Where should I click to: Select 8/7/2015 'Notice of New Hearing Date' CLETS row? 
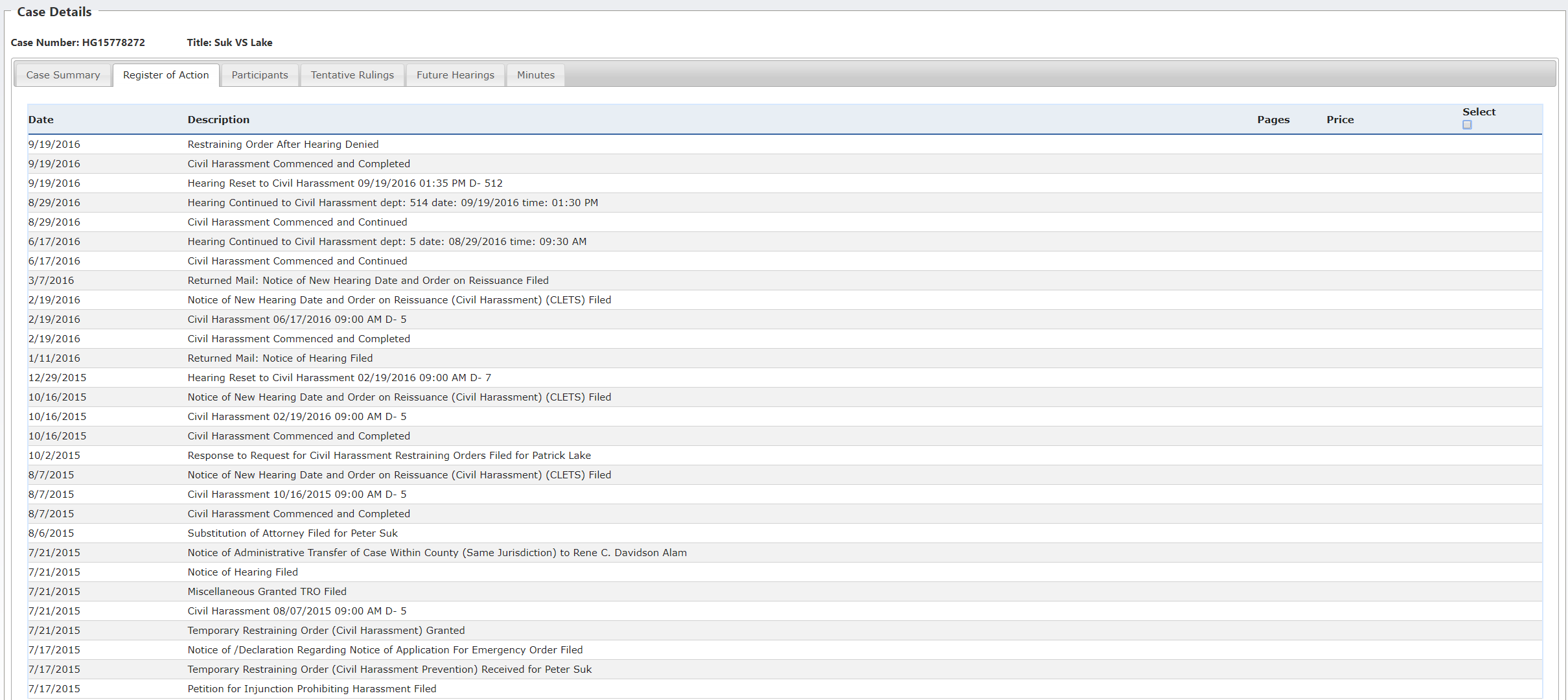(785, 475)
